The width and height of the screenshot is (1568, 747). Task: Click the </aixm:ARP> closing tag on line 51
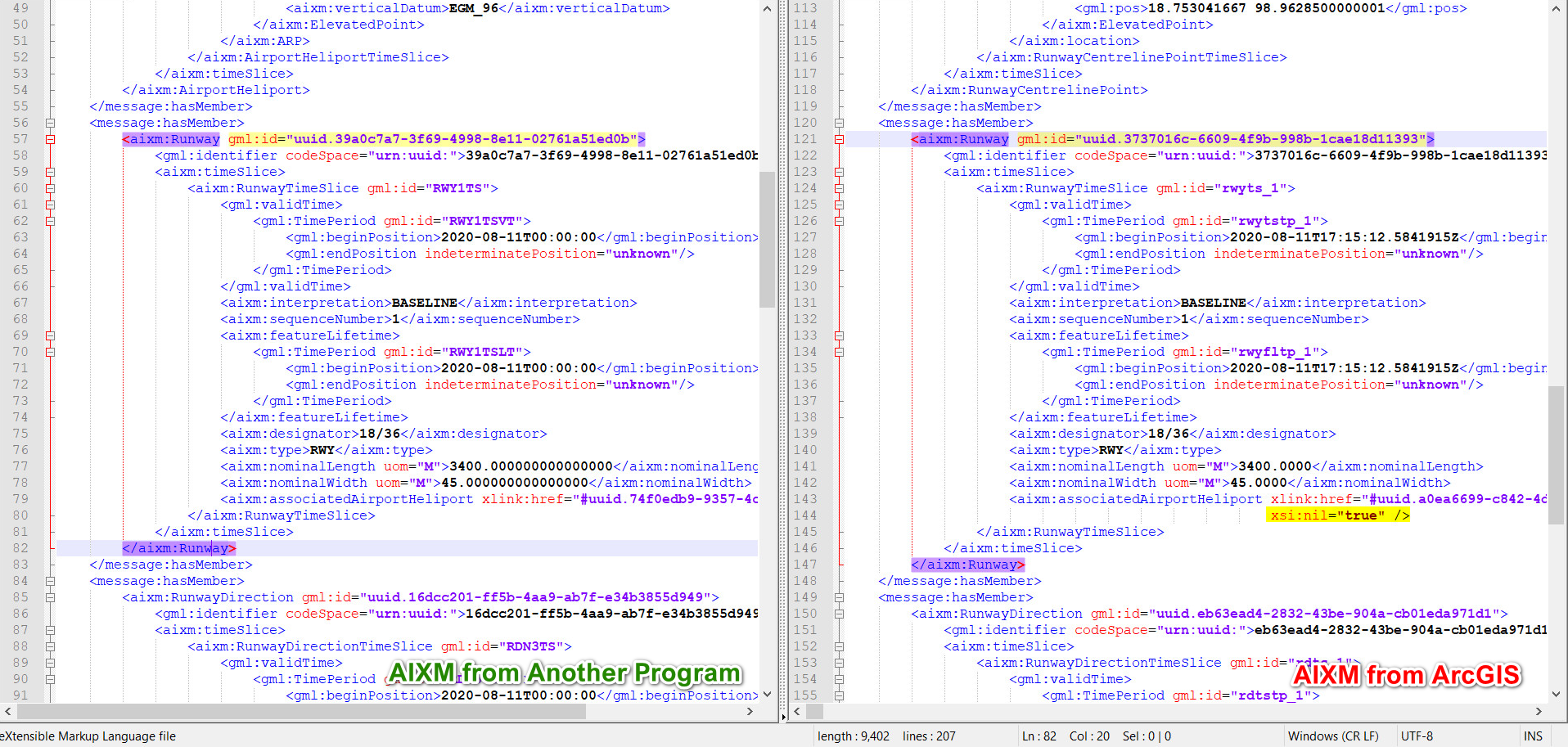(265, 41)
